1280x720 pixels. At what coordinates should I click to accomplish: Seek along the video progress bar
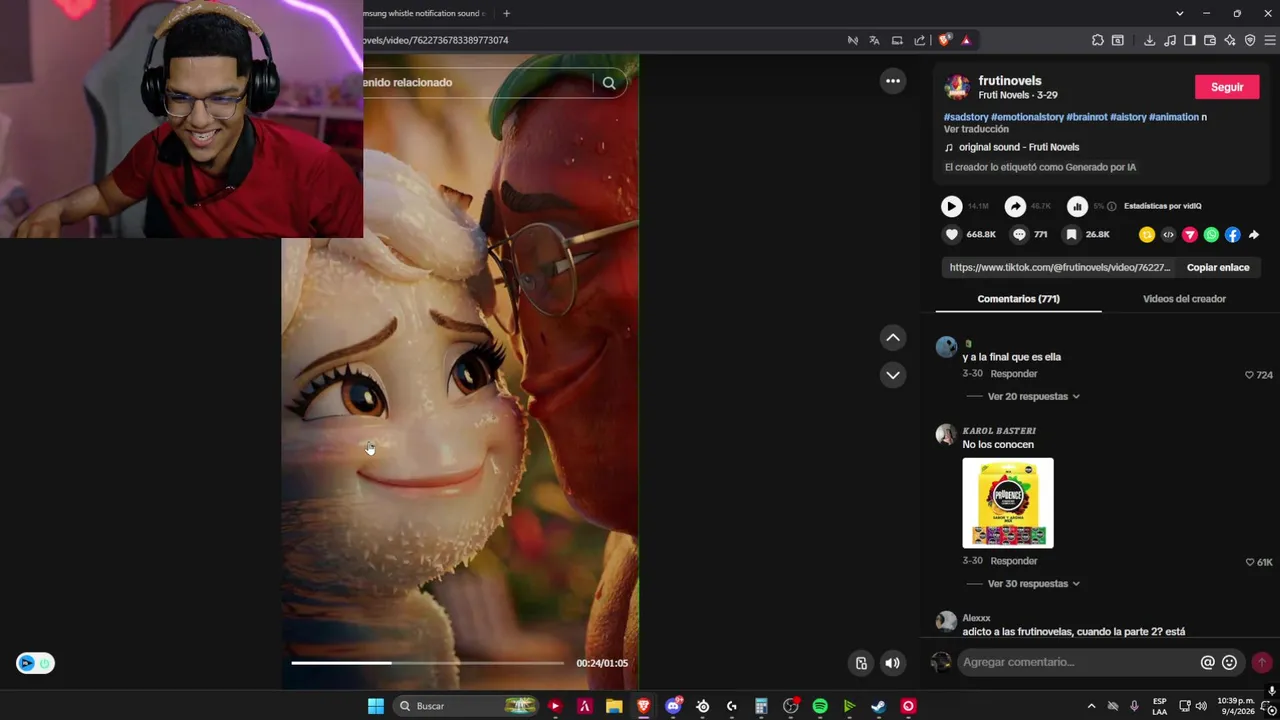pos(427,663)
